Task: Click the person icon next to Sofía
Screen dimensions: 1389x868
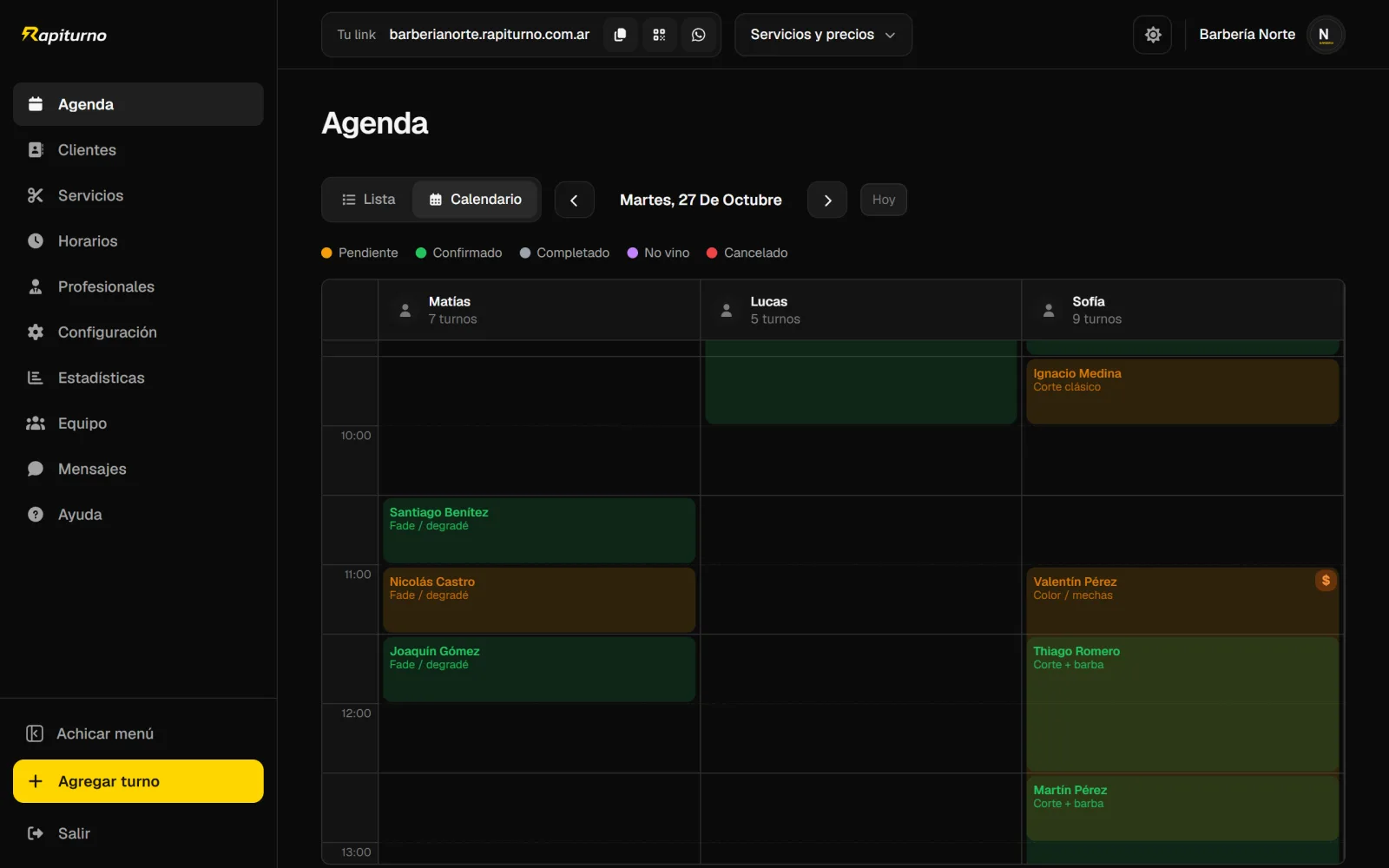Action: coord(1049,310)
